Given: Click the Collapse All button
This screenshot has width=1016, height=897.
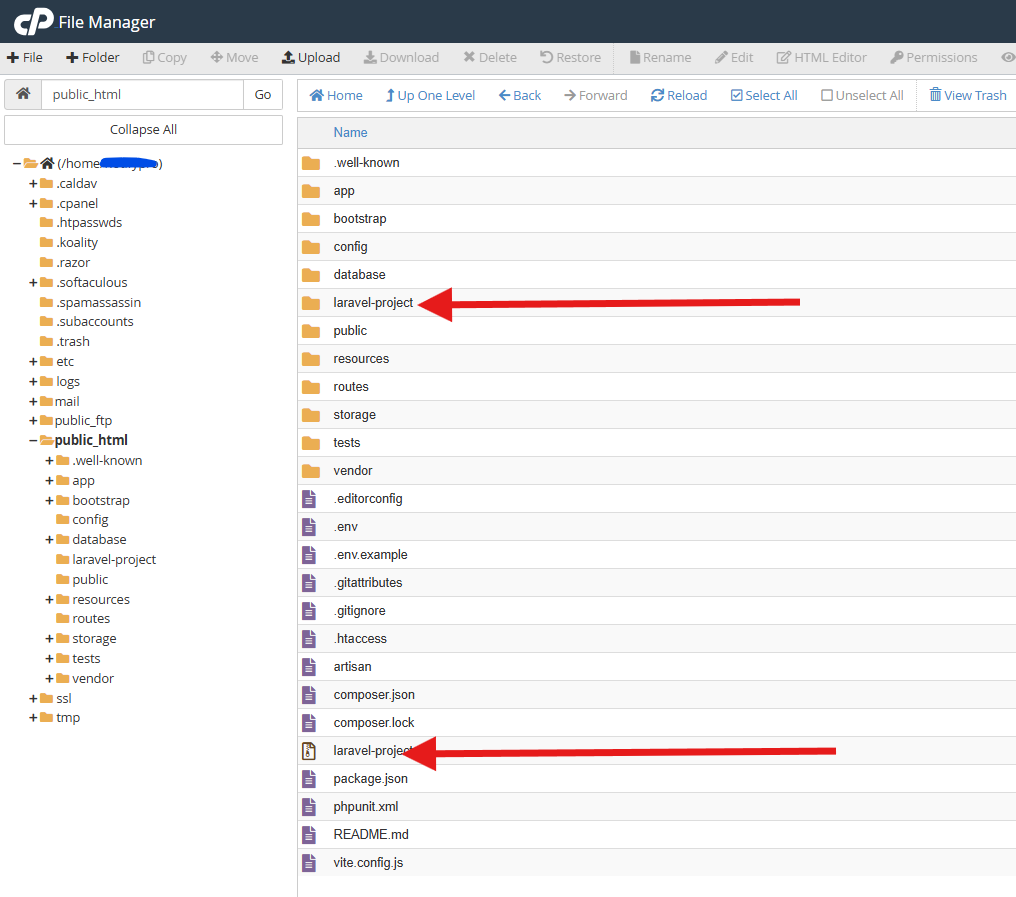Looking at the screenshot, I should pos(143,130).
